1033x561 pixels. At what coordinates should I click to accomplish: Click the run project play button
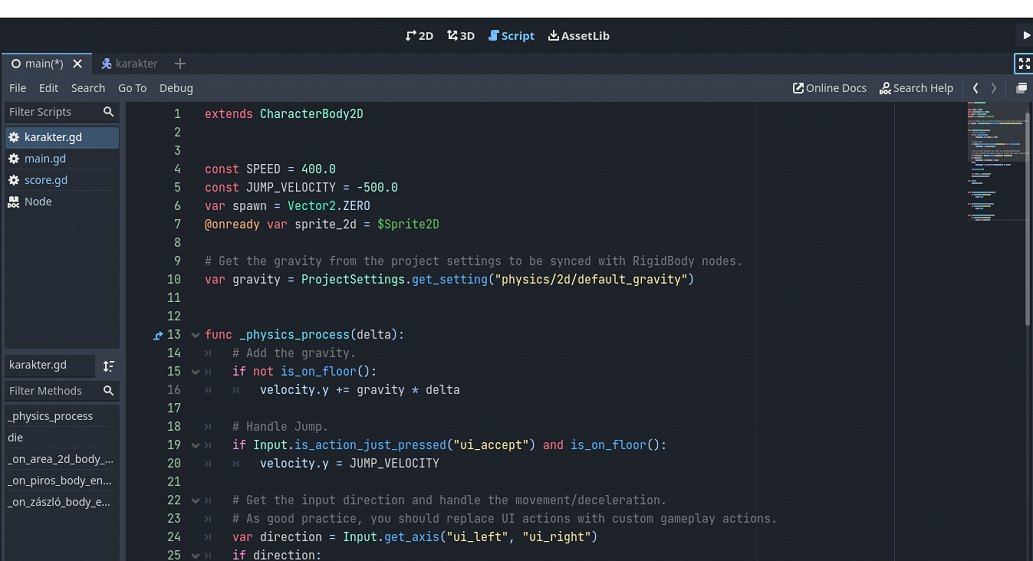pyautogui.click(x=1026, y=35)
